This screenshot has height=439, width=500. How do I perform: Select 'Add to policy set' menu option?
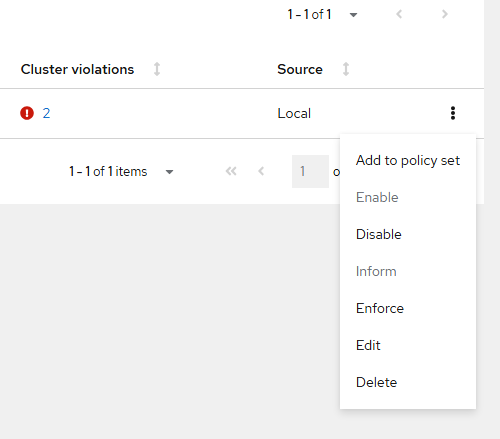[408, 161]
